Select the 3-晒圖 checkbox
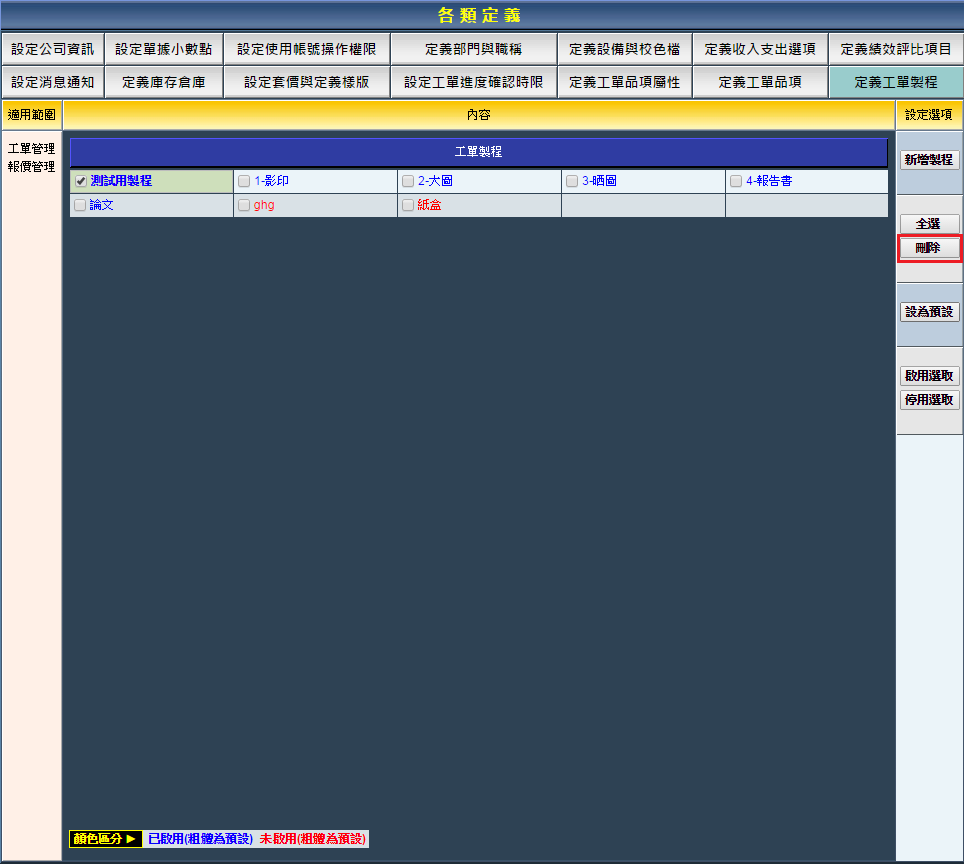The width and height of the screenshot is (964, 864). coord(572,182)
